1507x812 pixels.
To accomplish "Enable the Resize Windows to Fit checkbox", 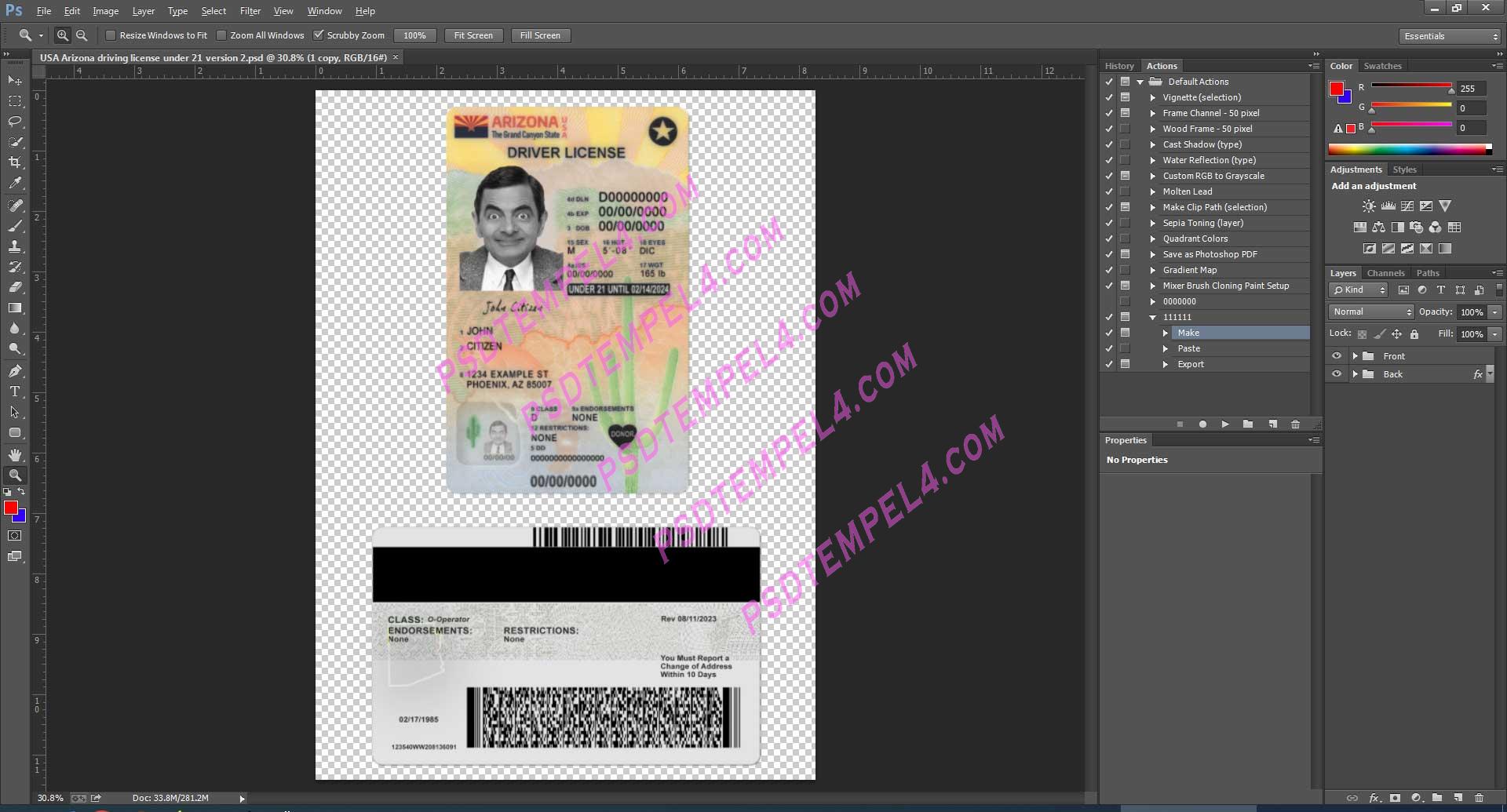I will coord(111,35).
